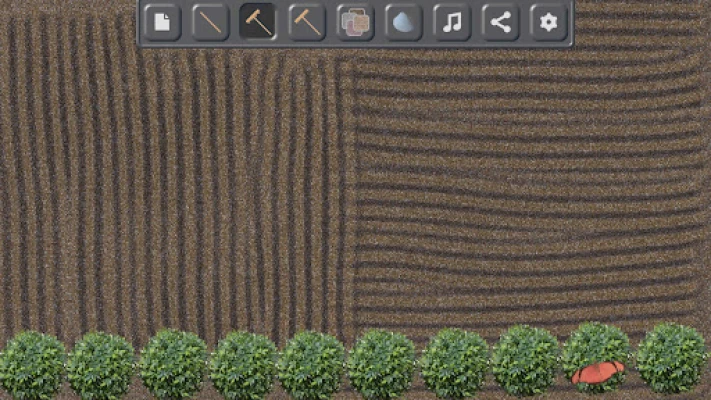The width and height of the screenshot is (711, 400).
Task: Choose the second, lighter rake tool
Action: [306, 22]
